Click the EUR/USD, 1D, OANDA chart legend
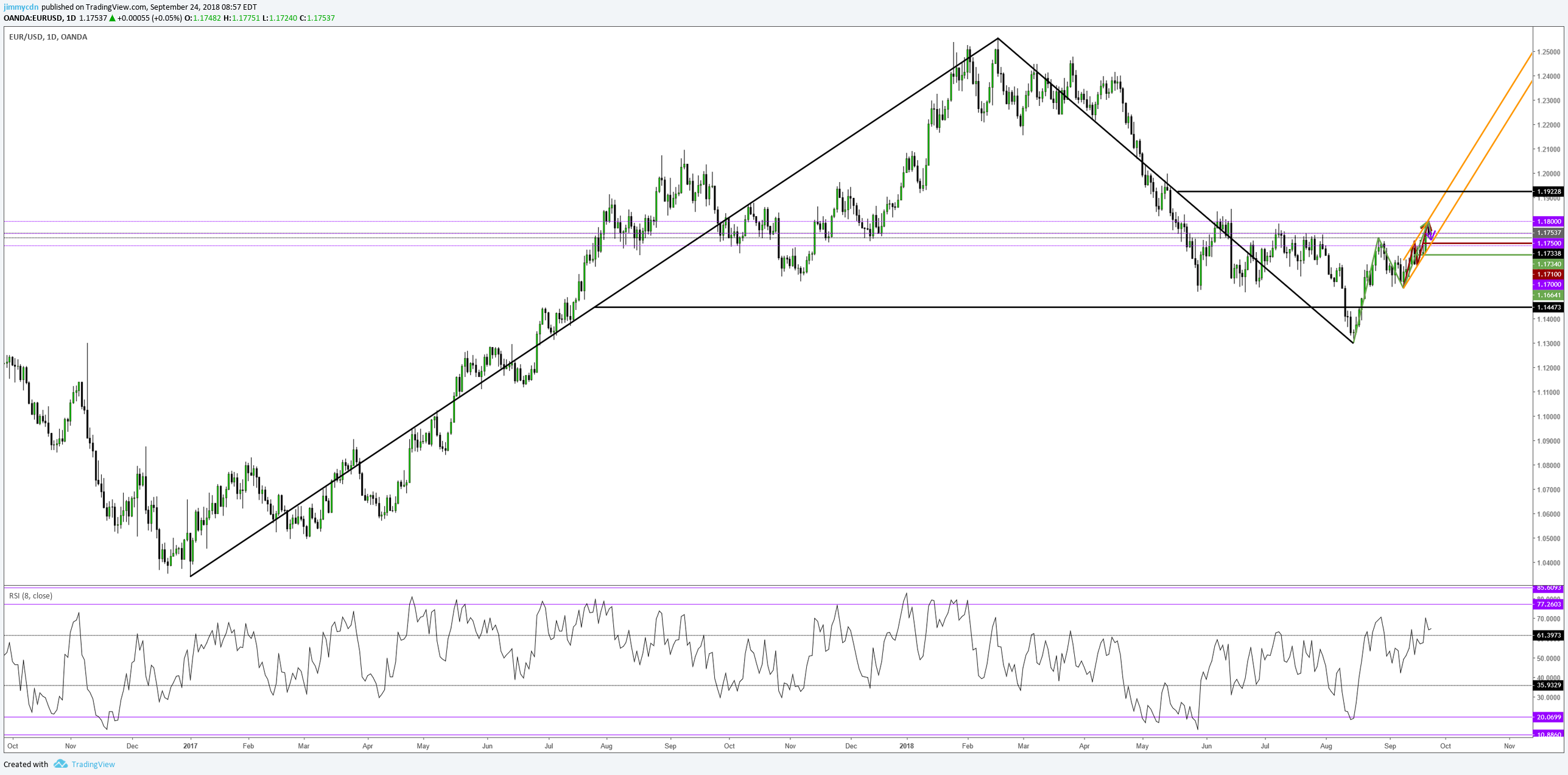Screen dimensions: 1568x775 coord(48,37)
